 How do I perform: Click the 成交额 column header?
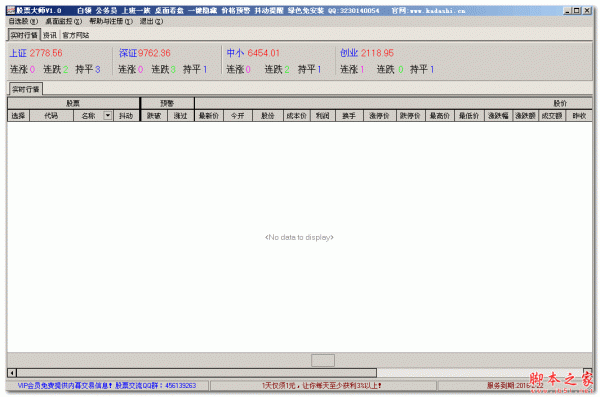[552, 116]
